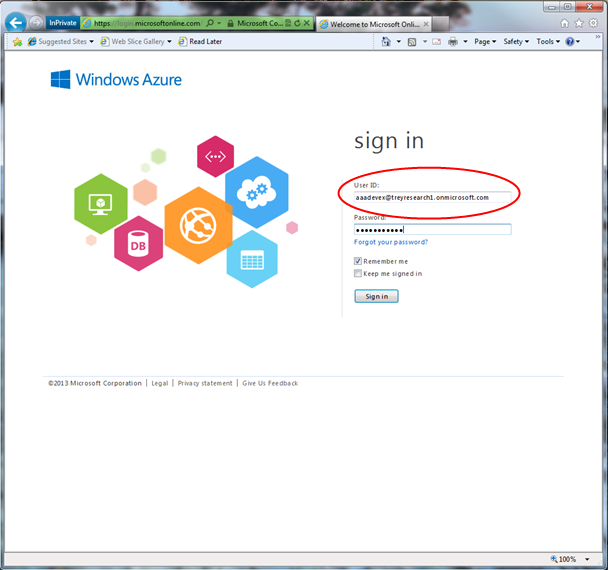Click the green virtual machine hexagon icon
608x570 pixels.
101,204
